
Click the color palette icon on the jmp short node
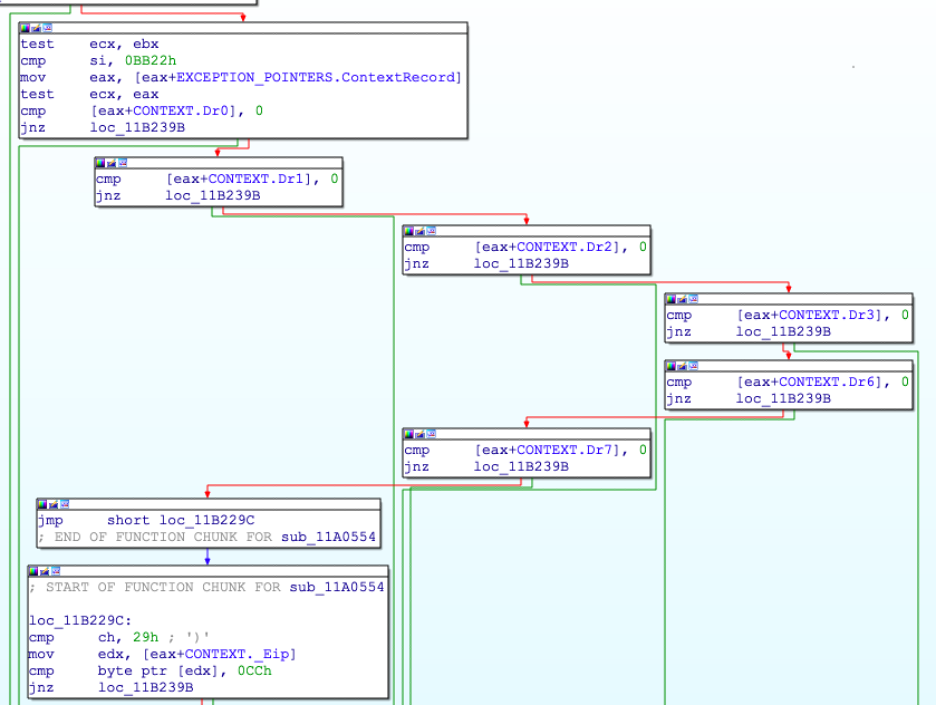43,504
